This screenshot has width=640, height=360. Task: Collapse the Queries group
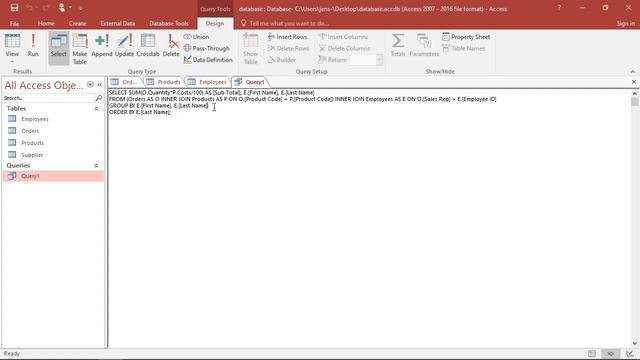pos(96,166)
